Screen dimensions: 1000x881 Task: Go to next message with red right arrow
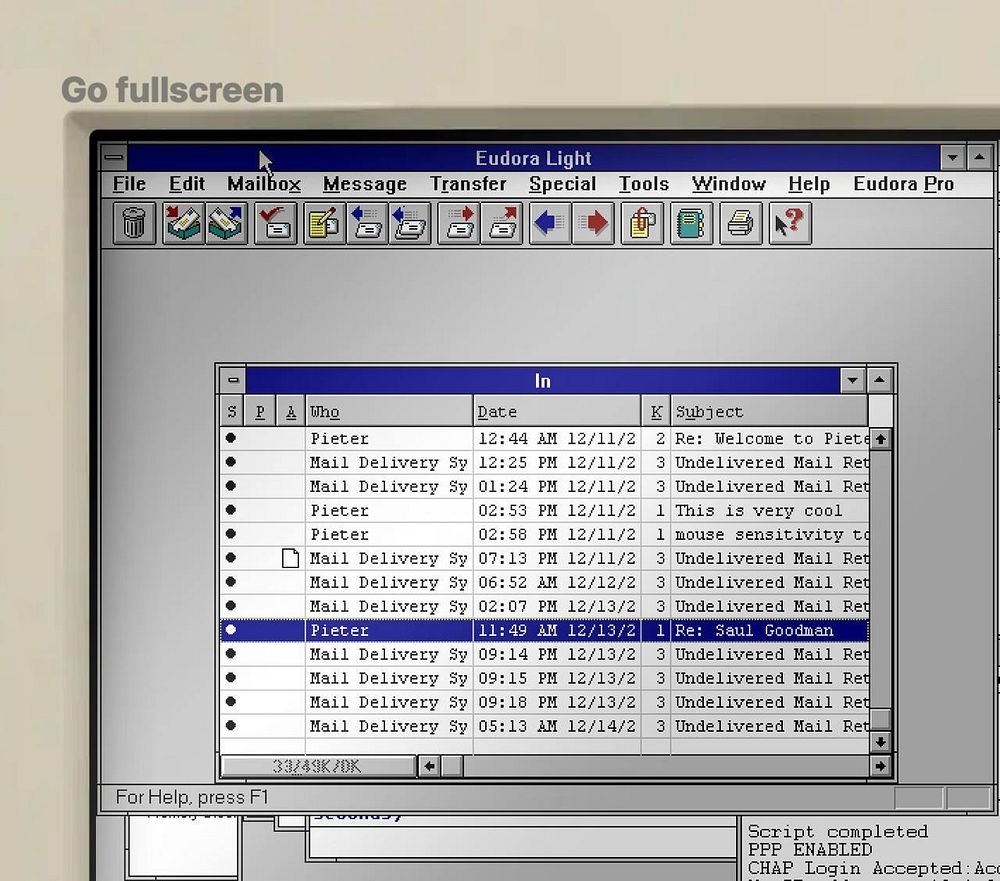click(593, 223)
